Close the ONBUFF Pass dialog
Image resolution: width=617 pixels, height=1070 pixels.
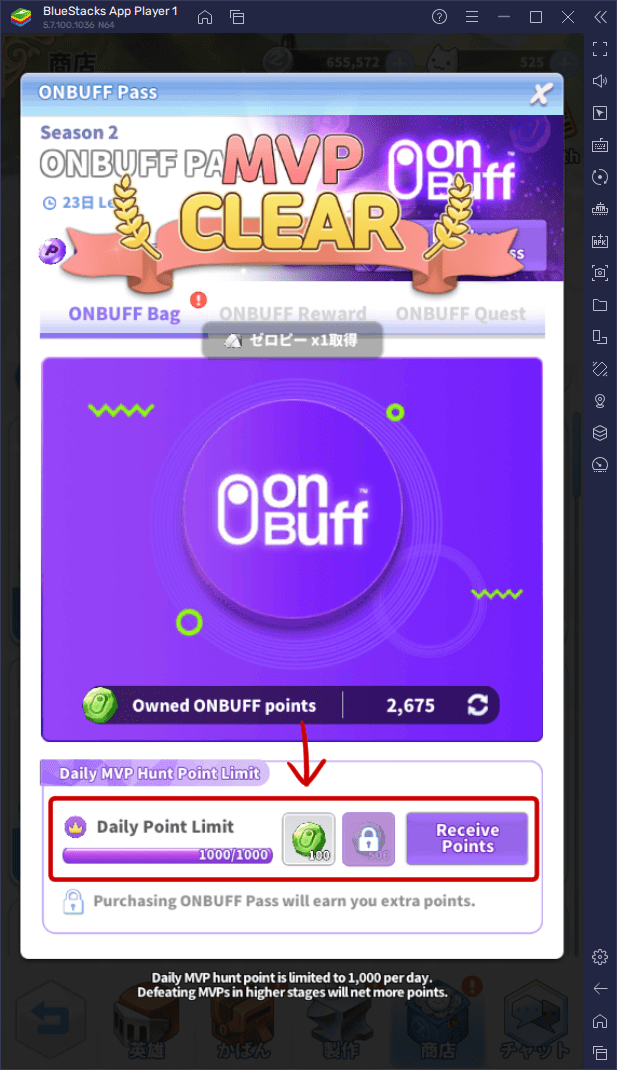pos(541,94)
